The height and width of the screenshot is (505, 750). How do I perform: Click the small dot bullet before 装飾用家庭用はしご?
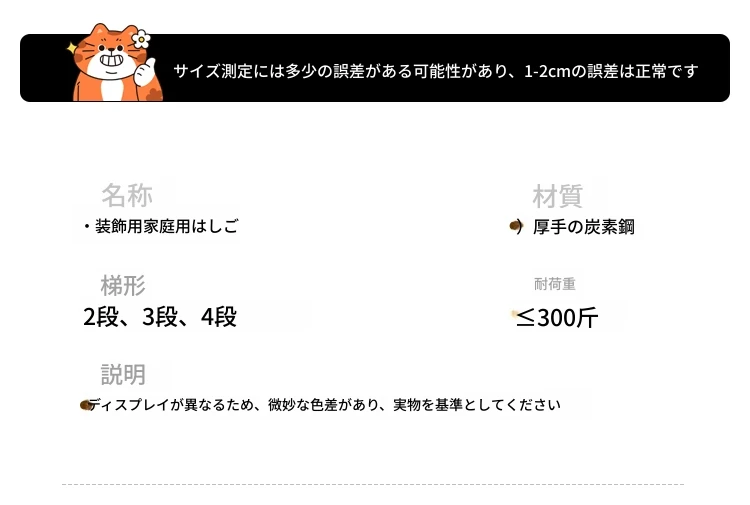click(87, 226)
